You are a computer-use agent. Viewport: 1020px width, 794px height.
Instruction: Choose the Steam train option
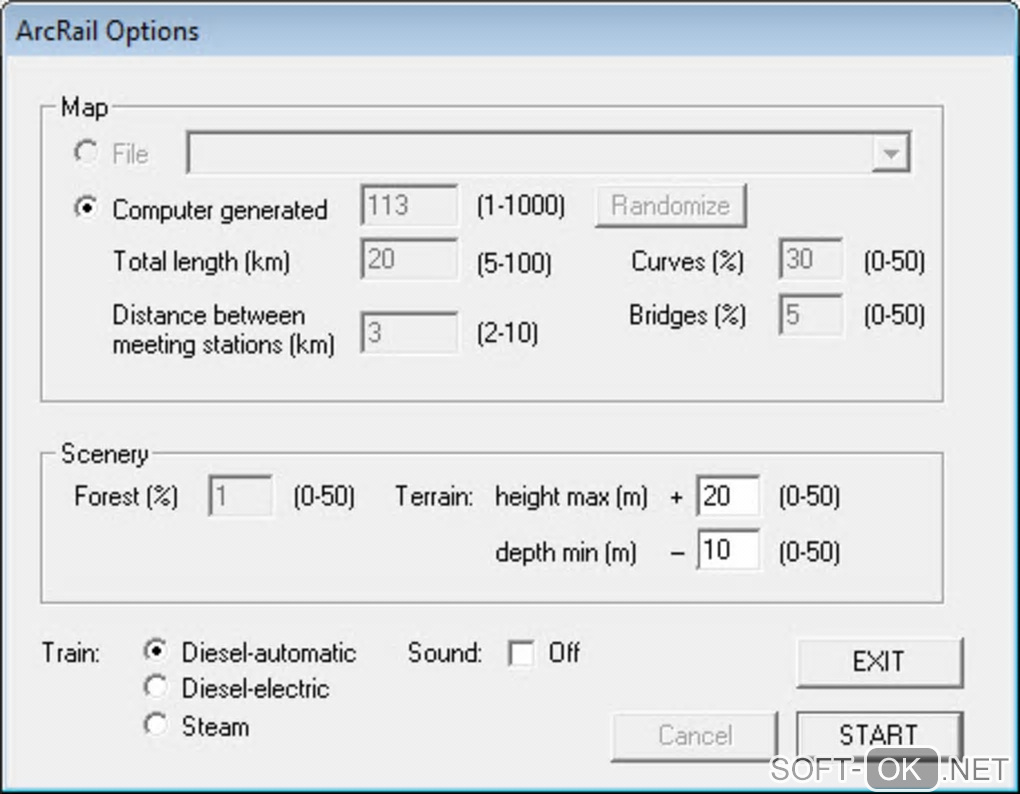pos(155,724)
